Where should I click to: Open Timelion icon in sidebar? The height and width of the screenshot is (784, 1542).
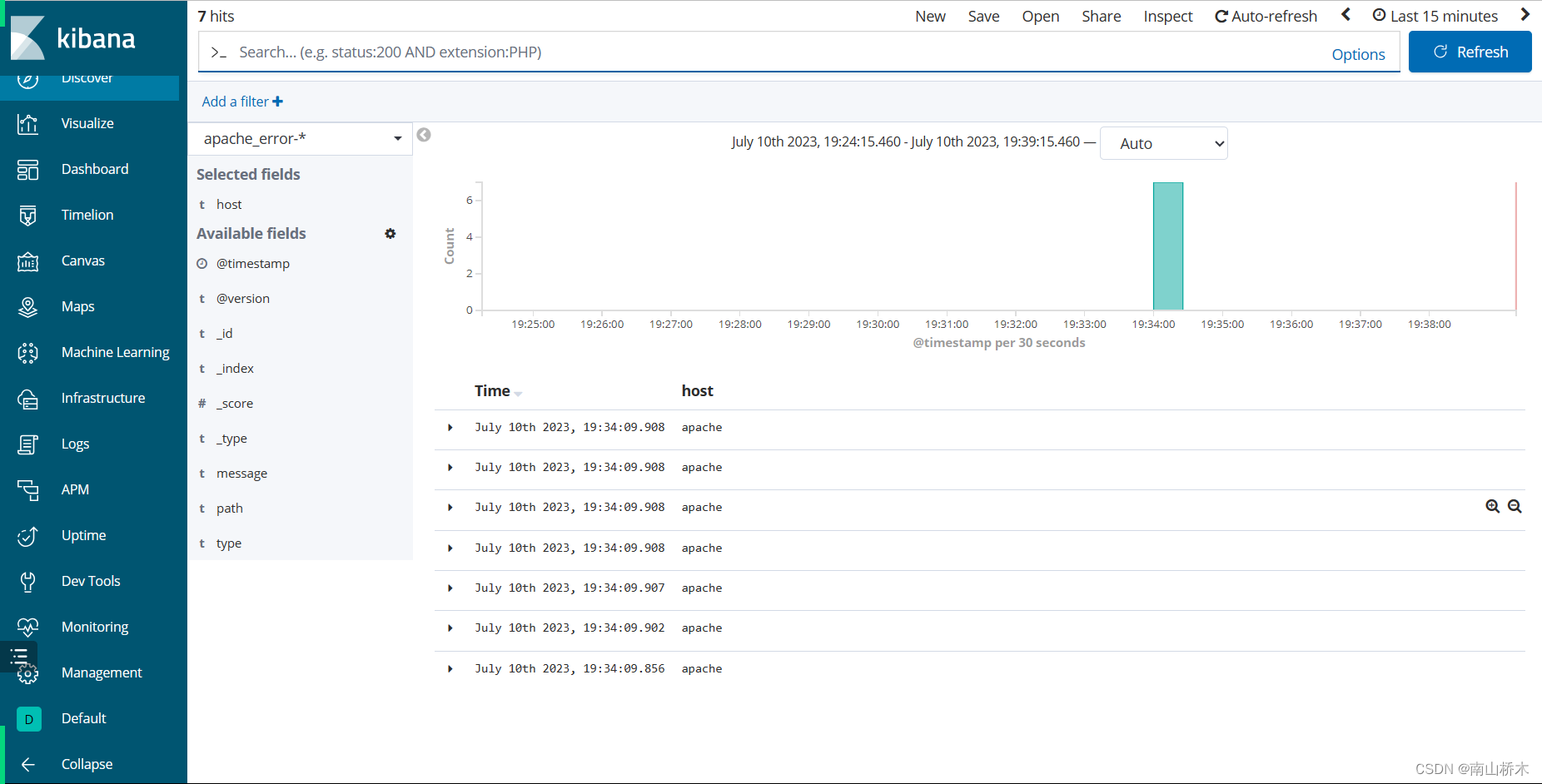[27, 216]
